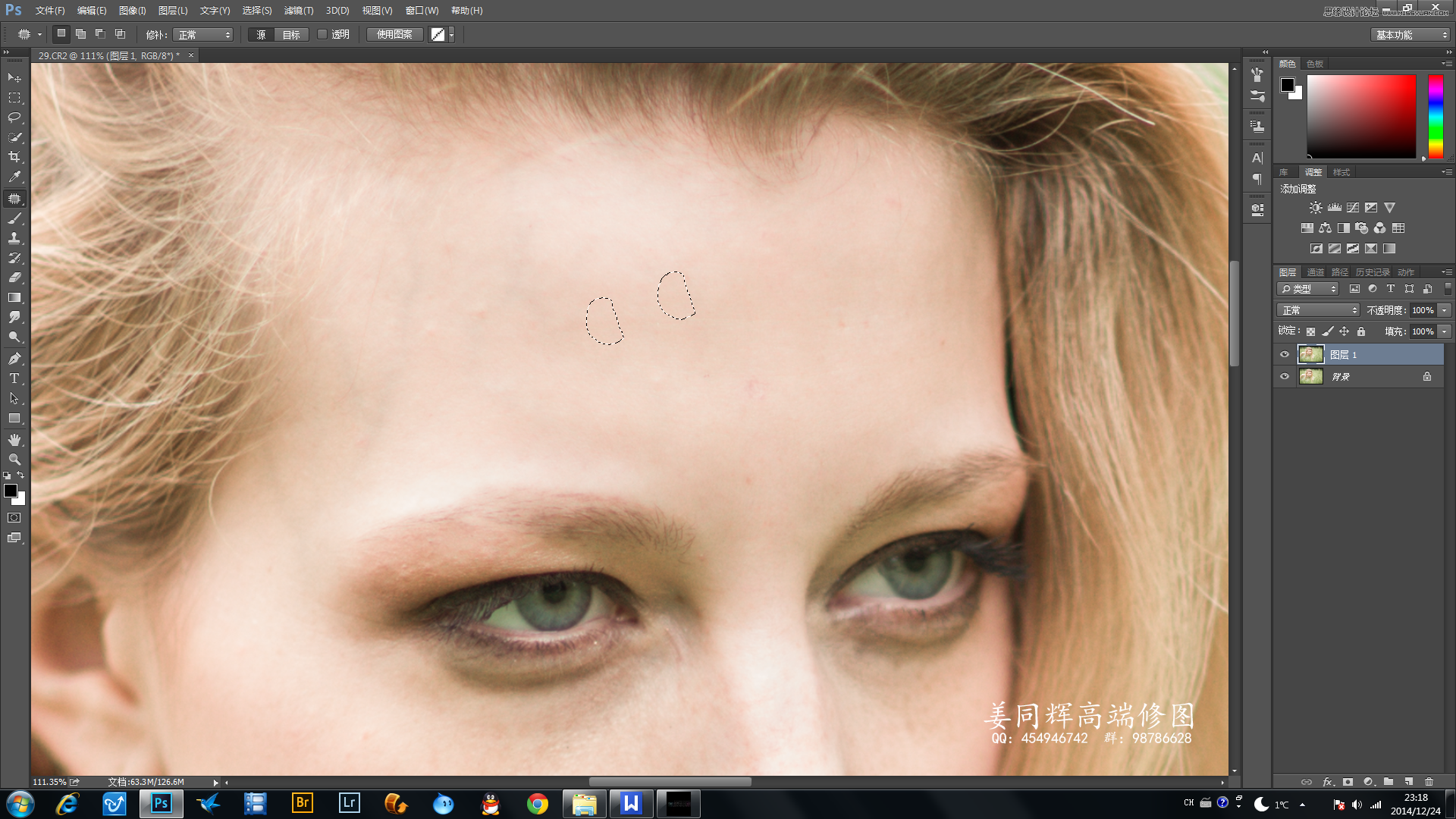Expand the 基本功能 workspace dropdown
Viewport: 1456px width, 819px height.
[x=1410, y=35]
